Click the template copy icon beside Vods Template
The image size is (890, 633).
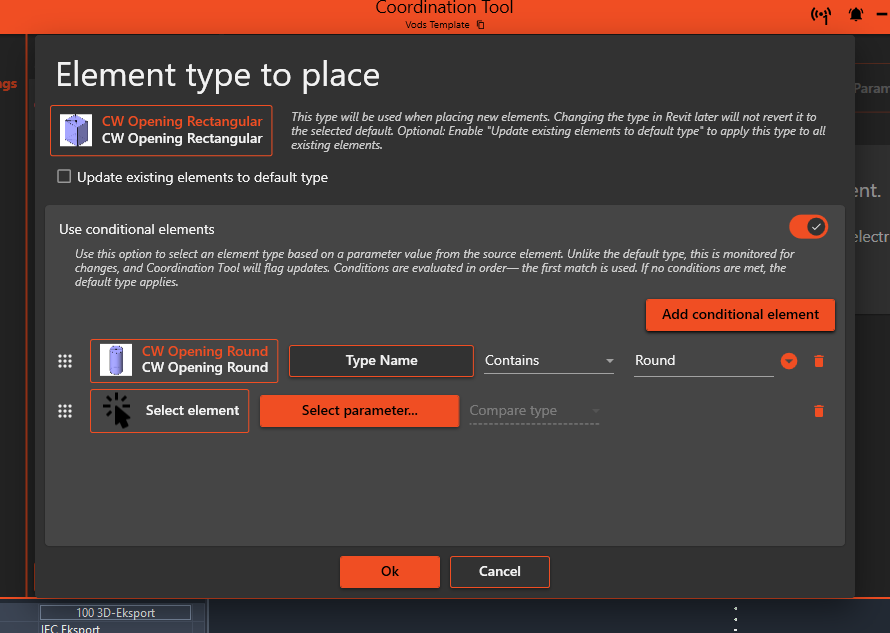pyautogui.click(x=481, y=25)
